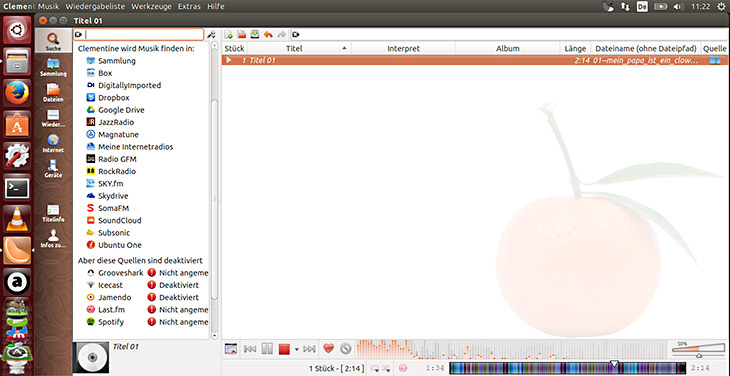
Task: Open the Extras menu
Action: [x=189, y=7]
